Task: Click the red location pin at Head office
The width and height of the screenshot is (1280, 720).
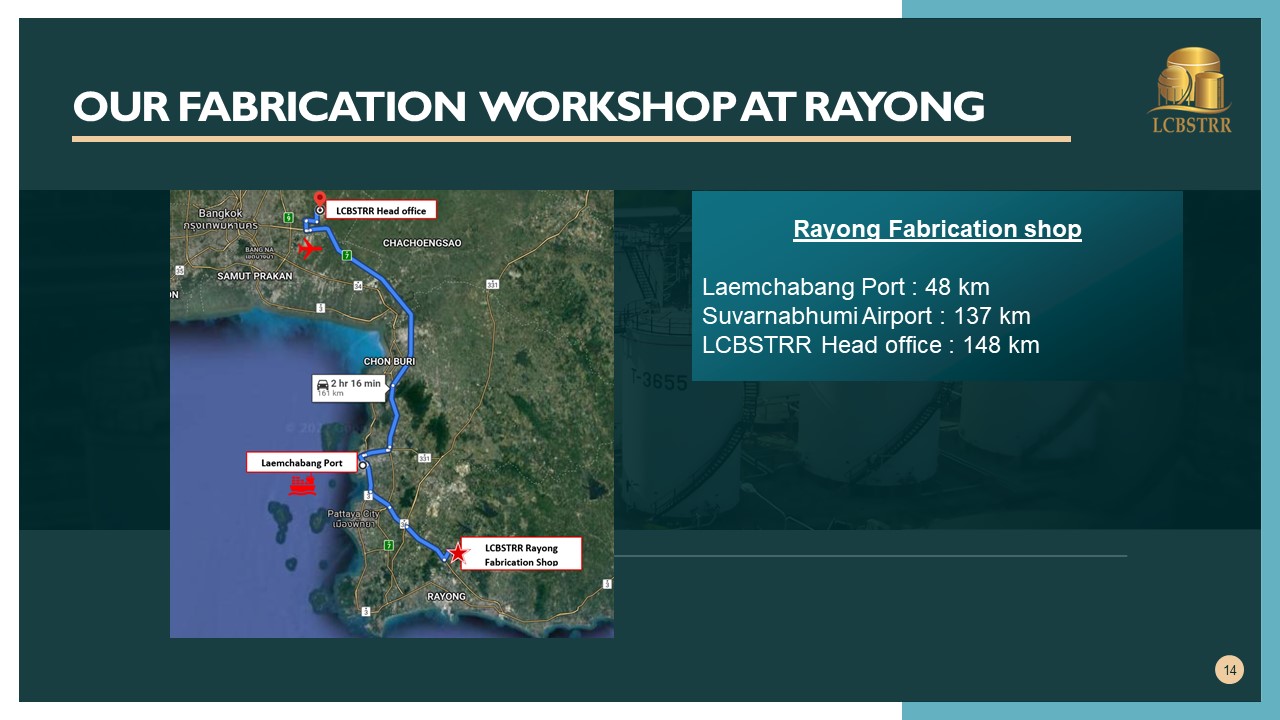Action: tap(319, 201)
